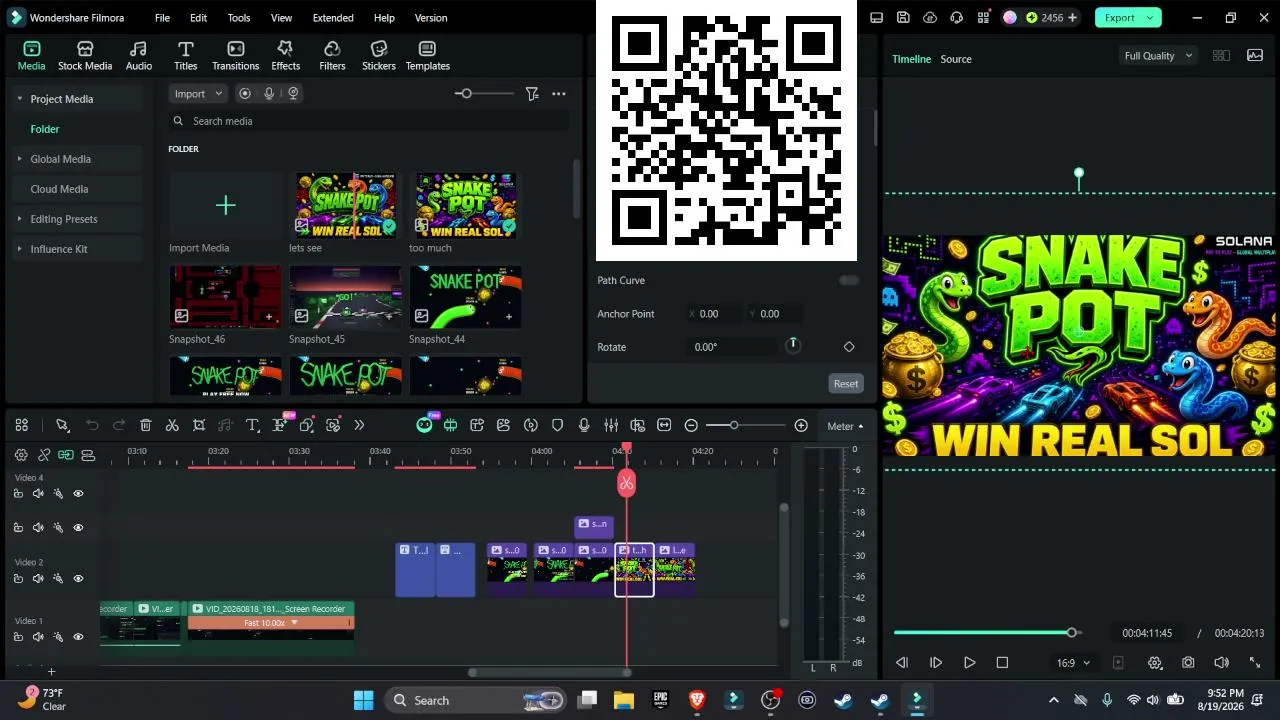
Task: Open the Transitions panel
Action: [236, 56]
